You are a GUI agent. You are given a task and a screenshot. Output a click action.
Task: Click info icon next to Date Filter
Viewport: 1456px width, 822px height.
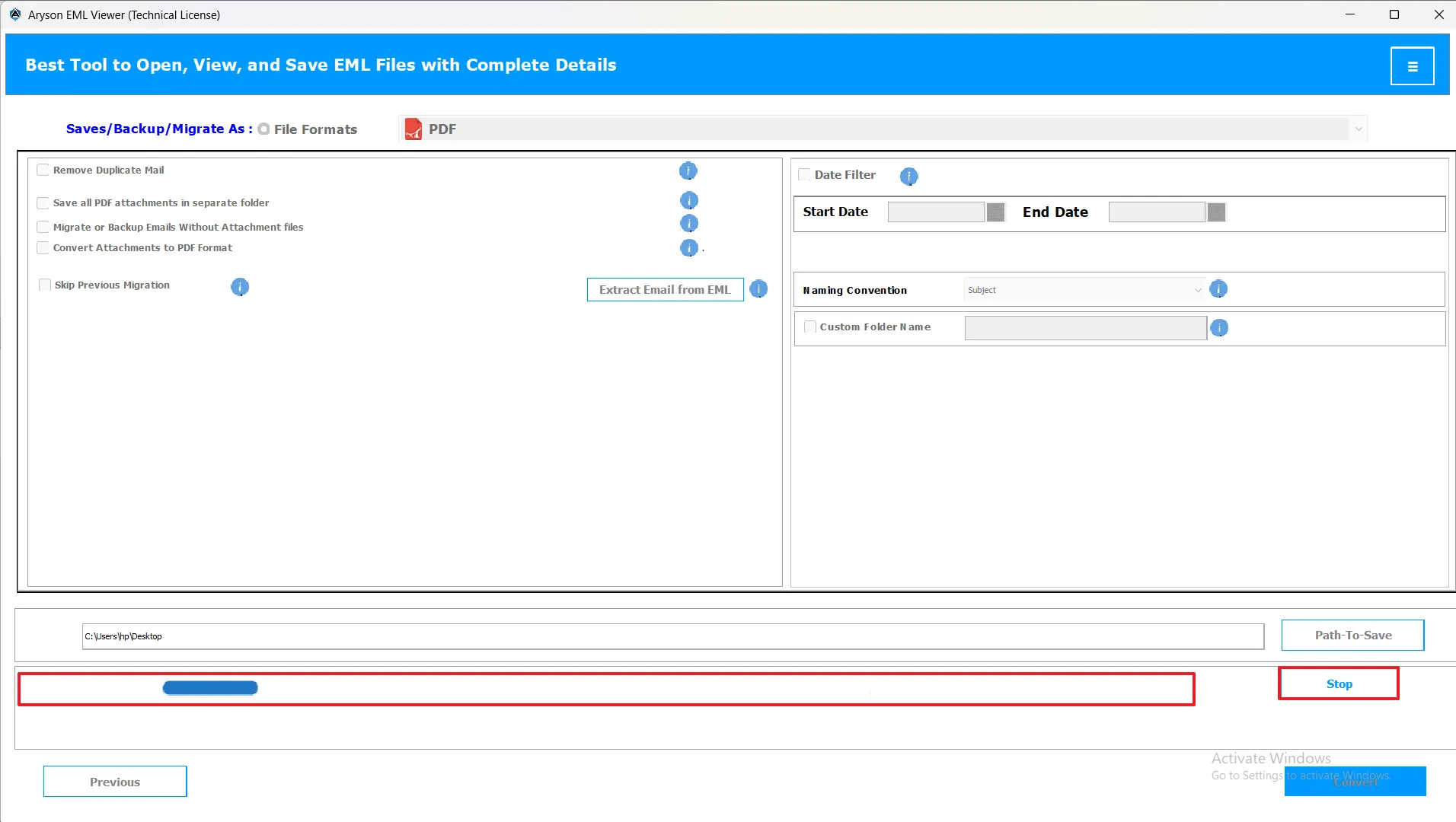[908, 177]
